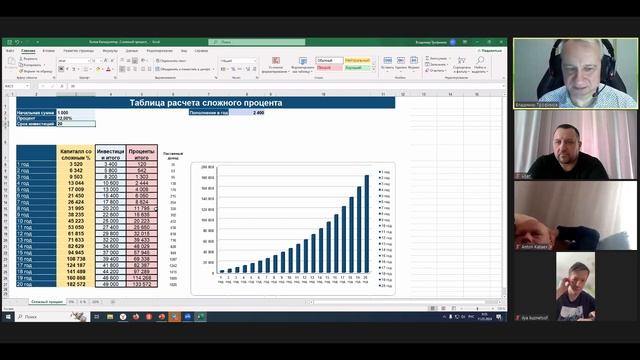Click Format as Table icon
The height and width of the screenshot is (360, 640).
tap(302, 61)
